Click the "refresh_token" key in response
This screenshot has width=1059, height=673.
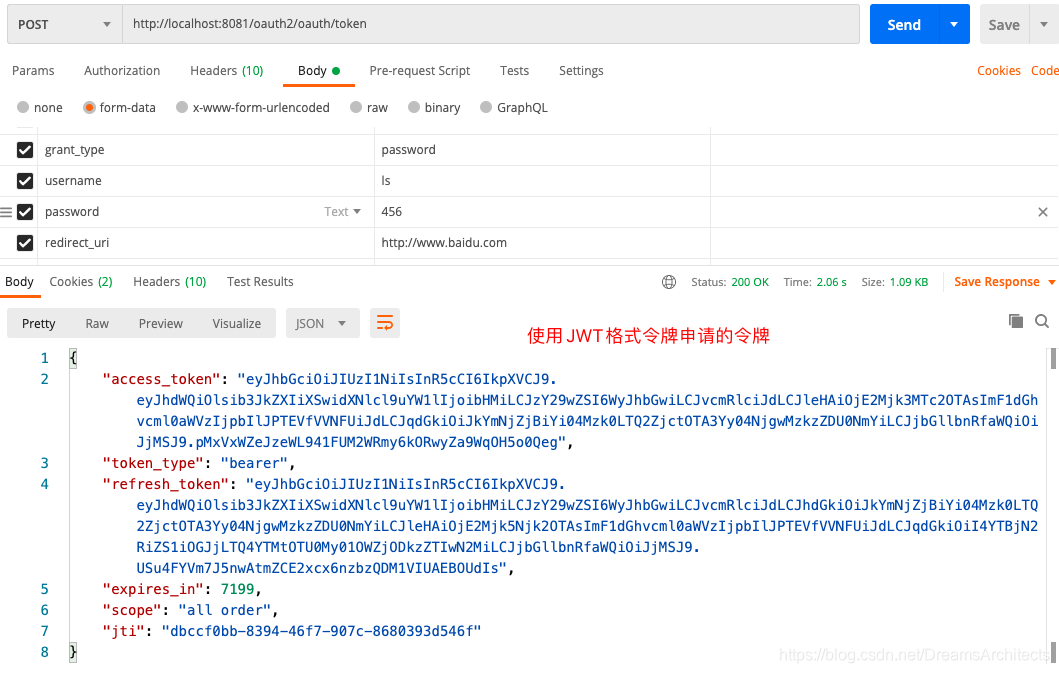[166, 484]
